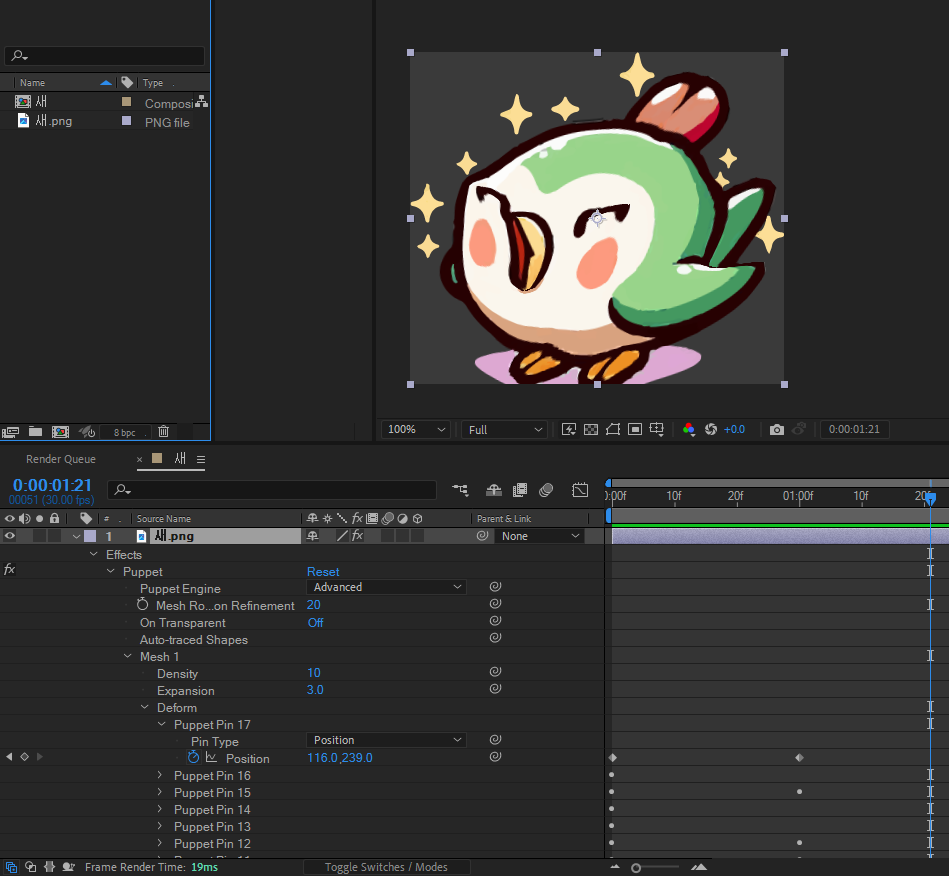This screenshot has height=876, width=949.
Task: Collapse Mesh 1 group
Action: pos(128,656)
